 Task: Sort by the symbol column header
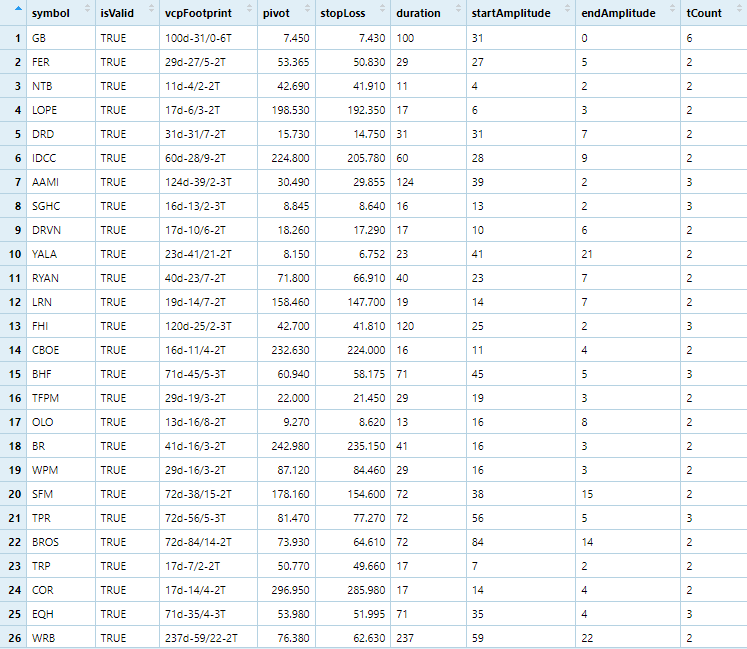tap(61, 13)
